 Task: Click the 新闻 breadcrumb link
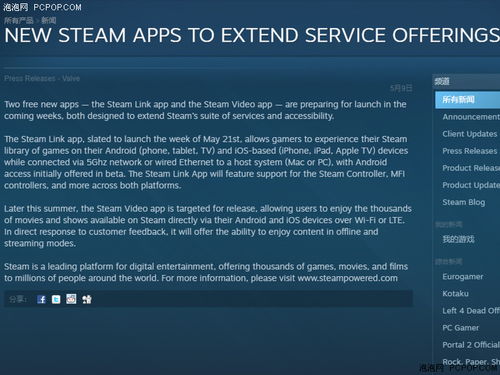coord(49,20)
